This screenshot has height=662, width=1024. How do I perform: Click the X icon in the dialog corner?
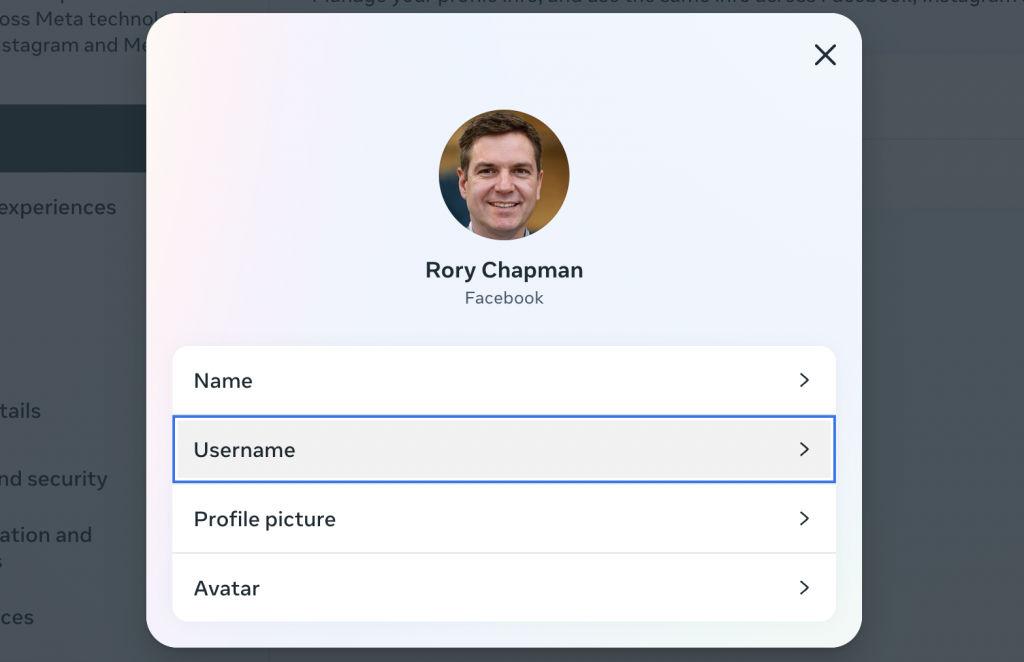[x=825, y=55]
